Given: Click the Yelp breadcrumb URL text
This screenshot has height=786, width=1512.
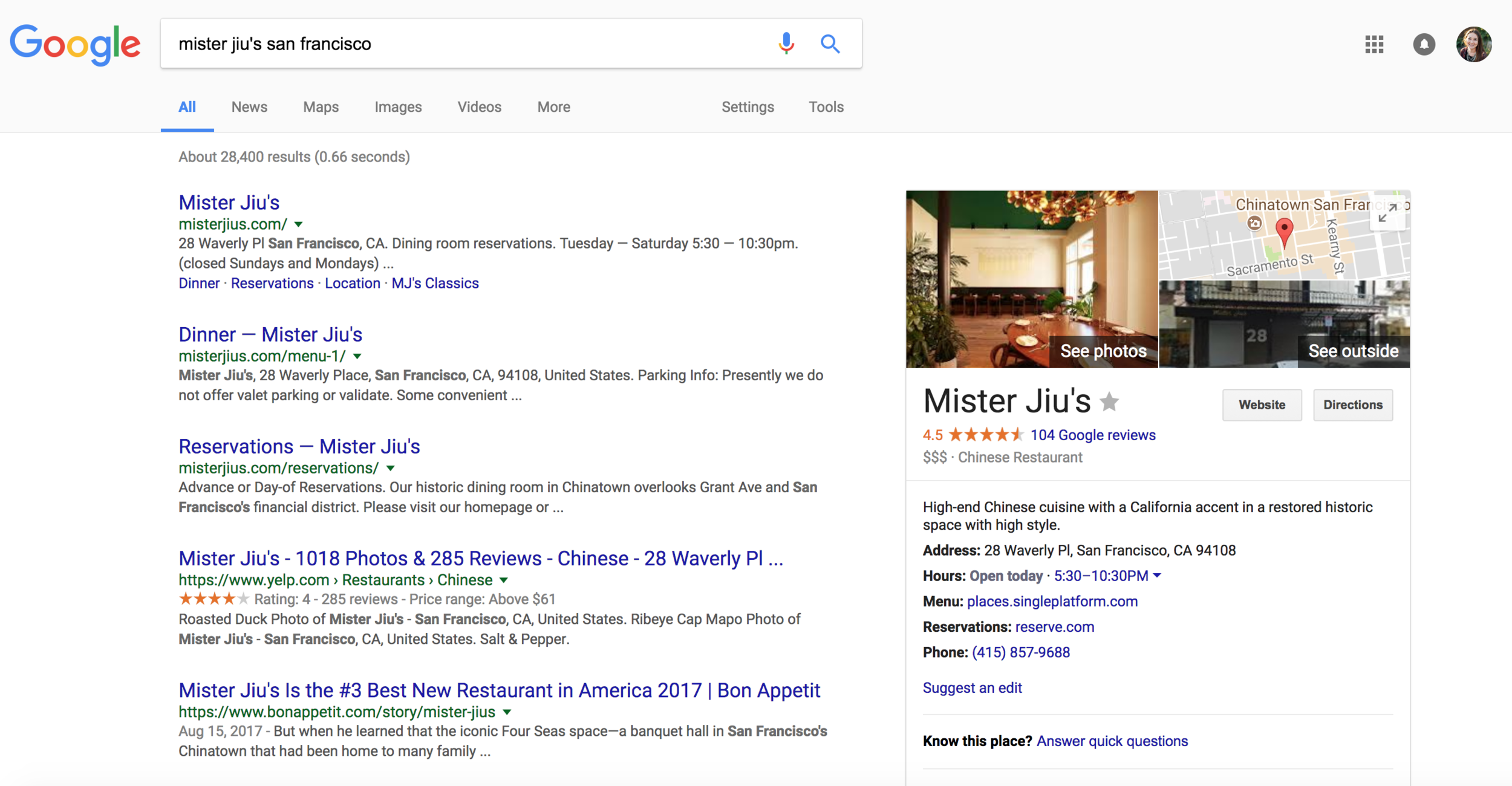Looking at the screenshot, I should 336,580.
